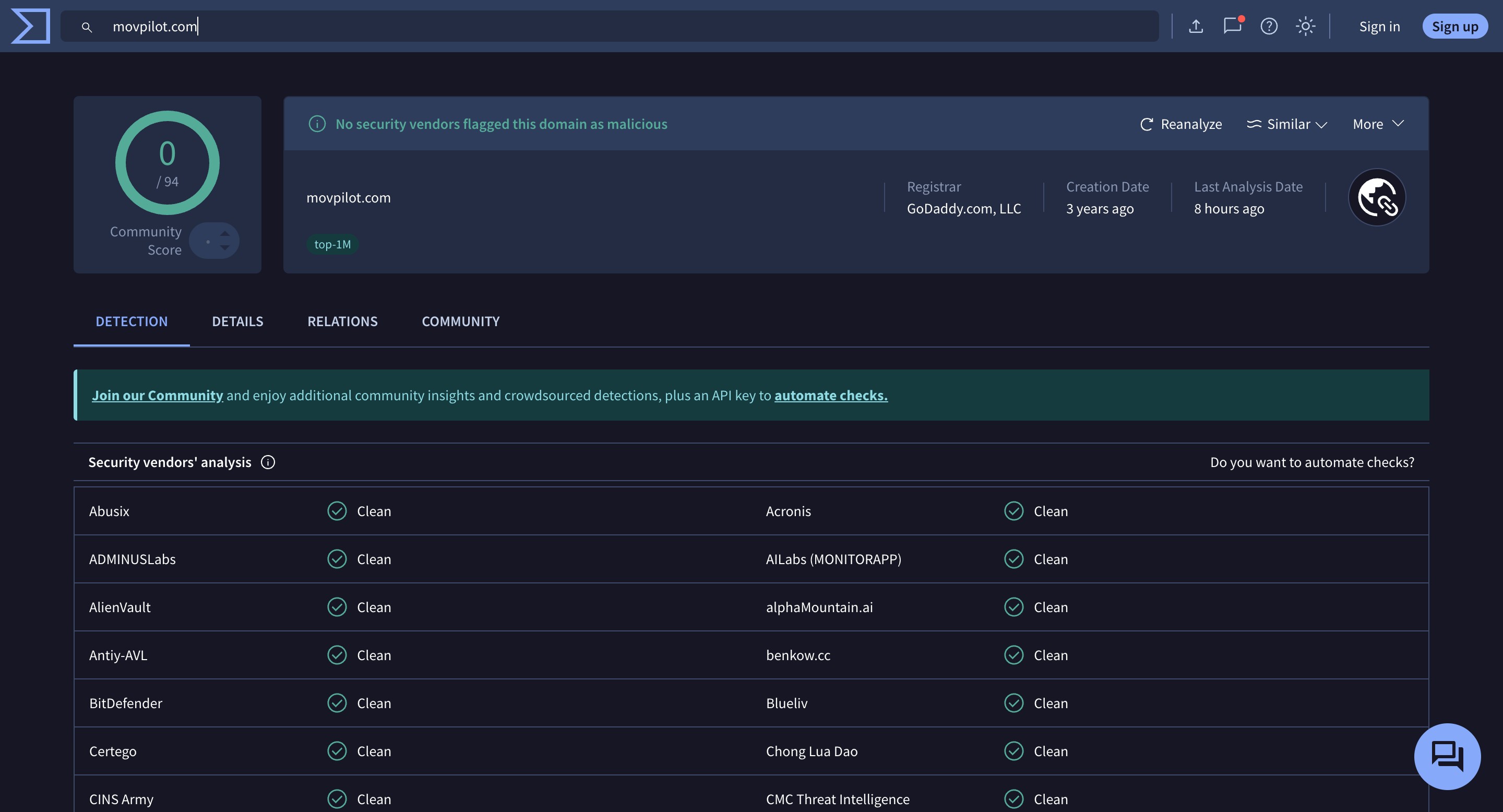The width and height of the screenshot is (1503, 812).
Task: Click the Chong Lua Dao vendor name
Action: point(812,751)
